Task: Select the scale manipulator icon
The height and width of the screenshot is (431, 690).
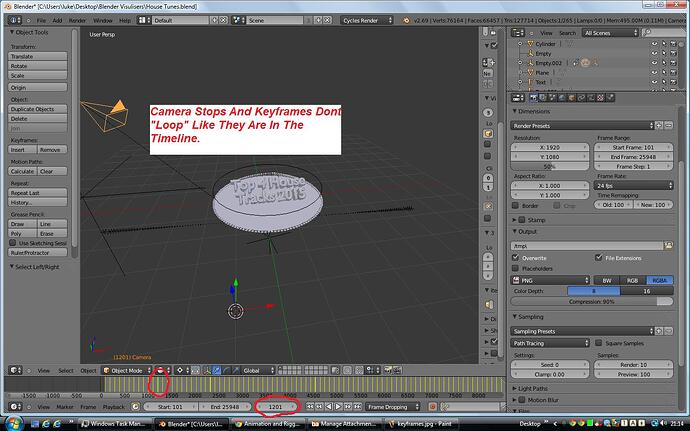Action: [x=237, y=370]
